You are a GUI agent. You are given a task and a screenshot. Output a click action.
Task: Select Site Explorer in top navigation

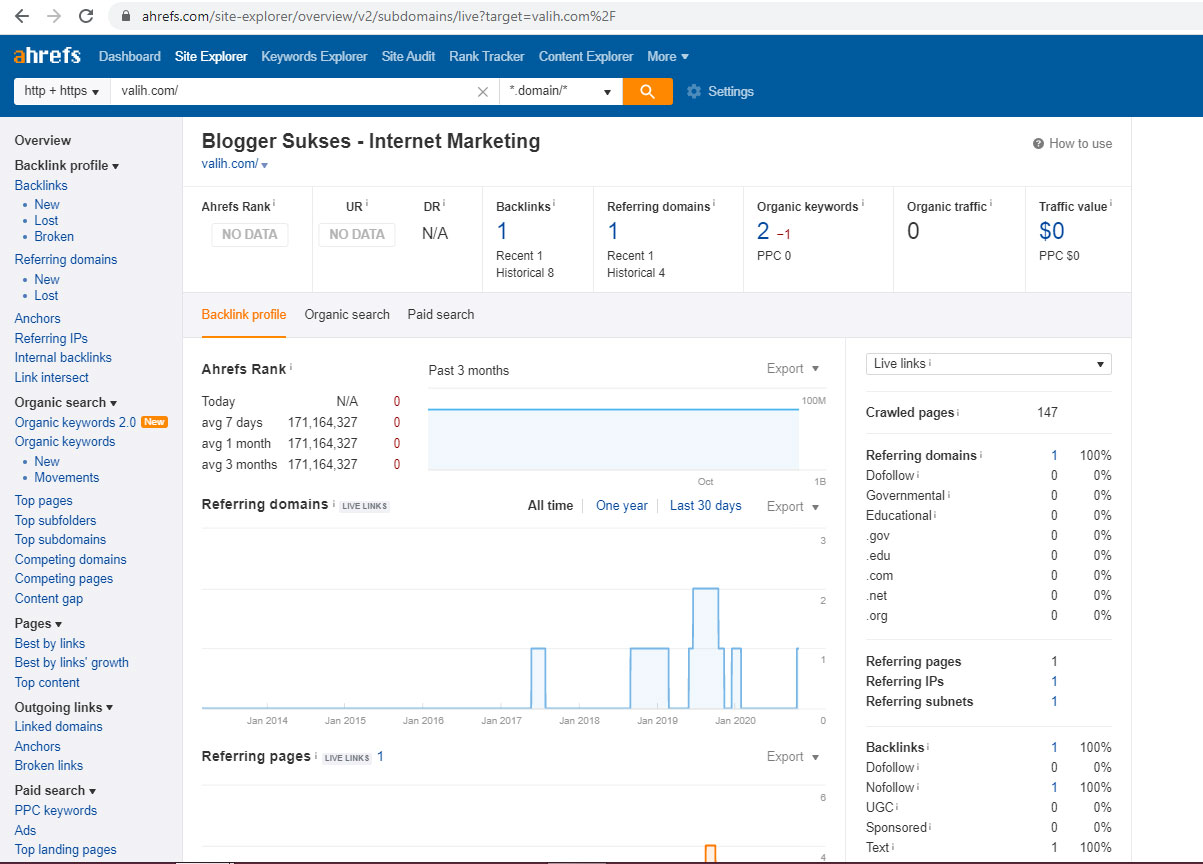click(x=211, y=56)
